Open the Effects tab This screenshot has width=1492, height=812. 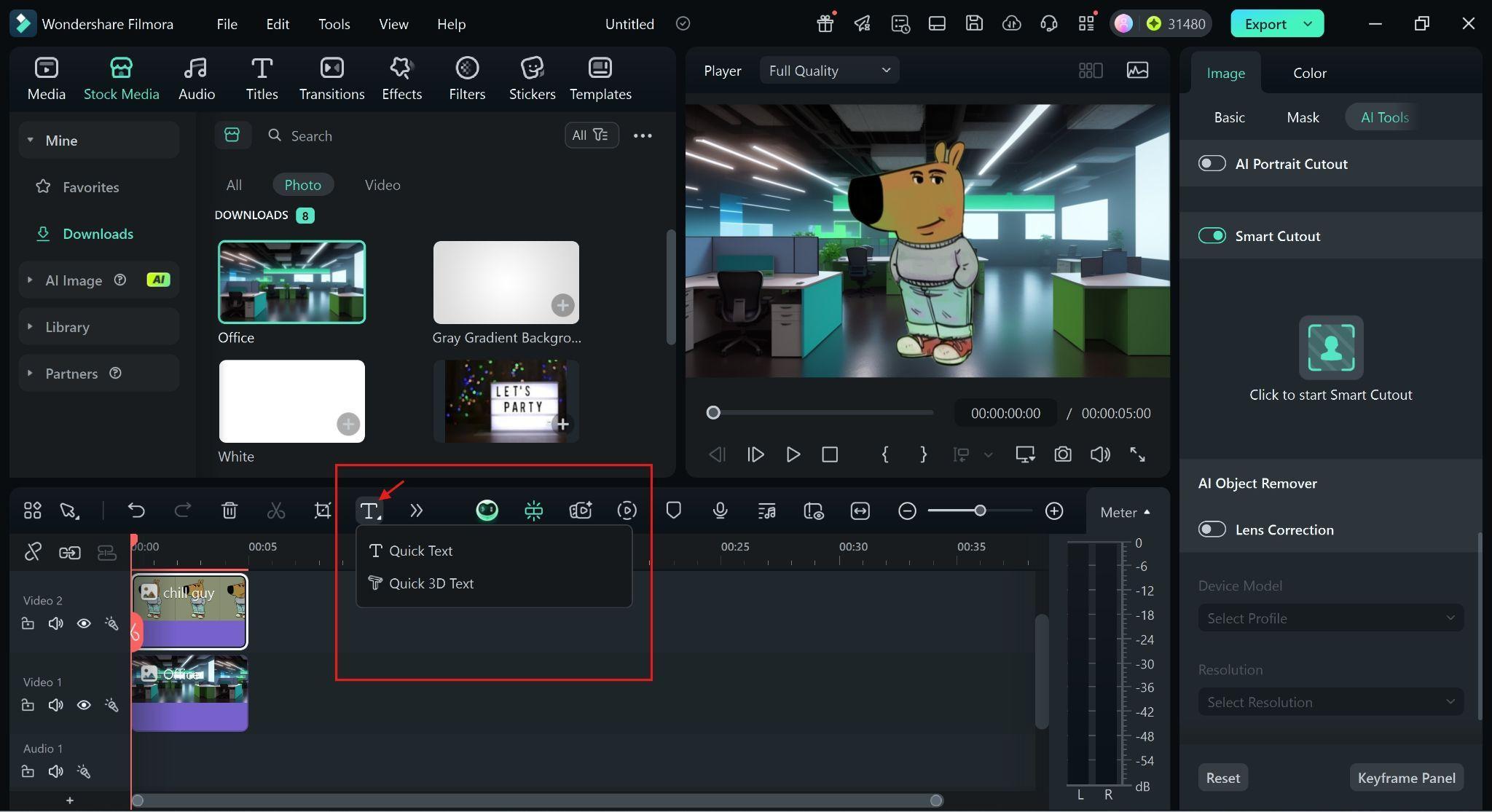(x=402, y=79)
